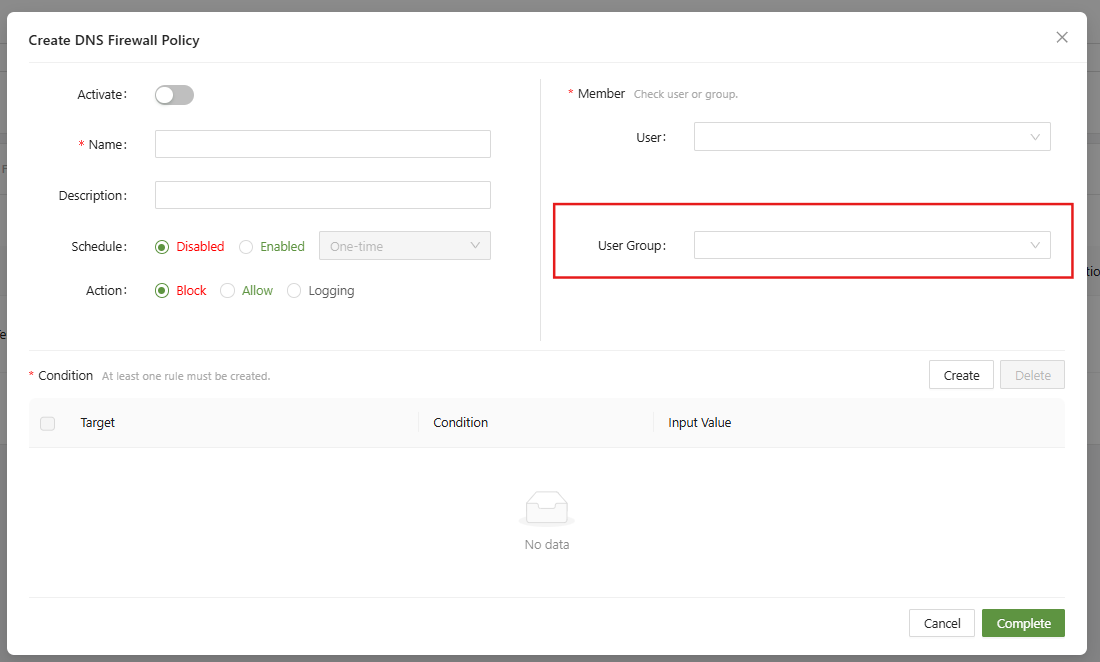Select the Disabled schedule option

[162, 247]
